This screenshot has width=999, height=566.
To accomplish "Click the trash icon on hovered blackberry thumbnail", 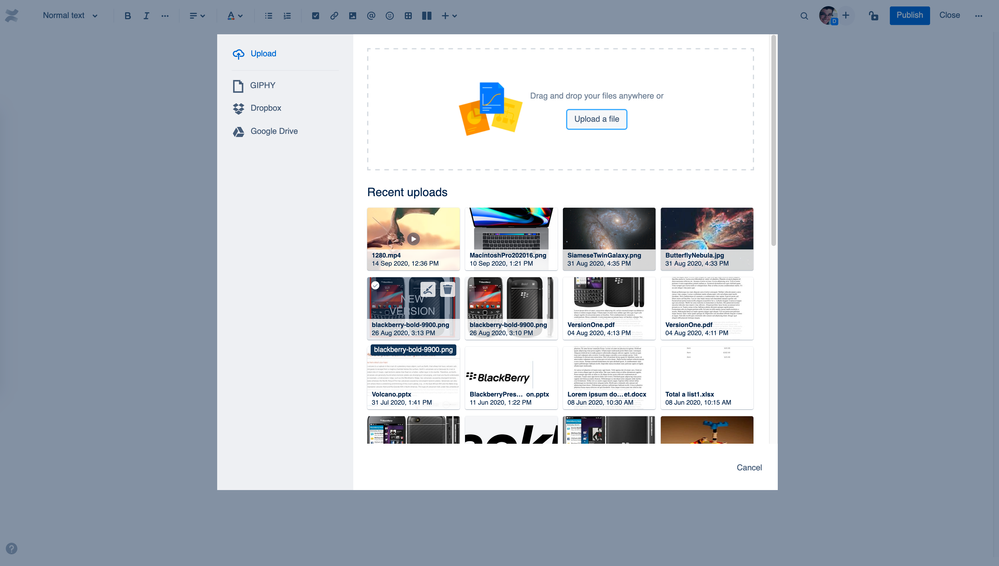I will pos(447,289).
